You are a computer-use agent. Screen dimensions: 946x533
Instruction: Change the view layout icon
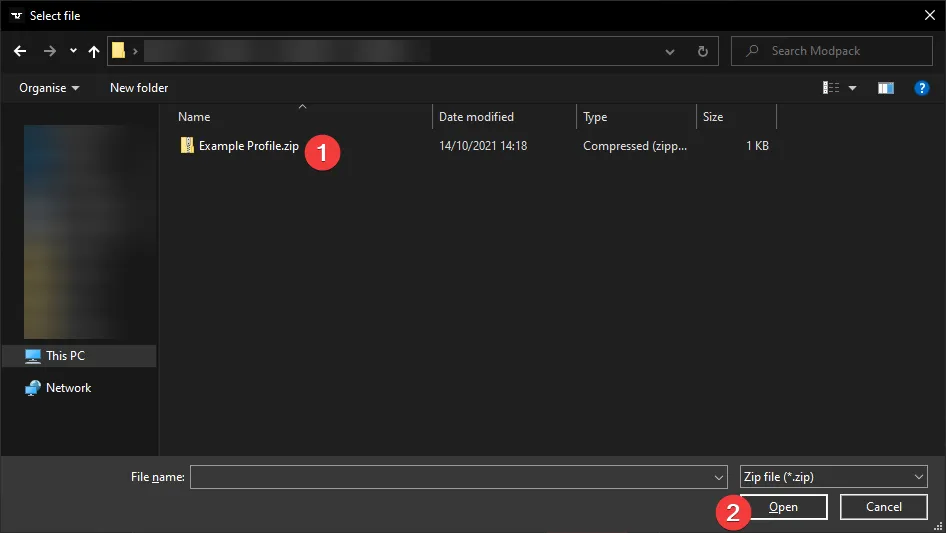(831, 88)
